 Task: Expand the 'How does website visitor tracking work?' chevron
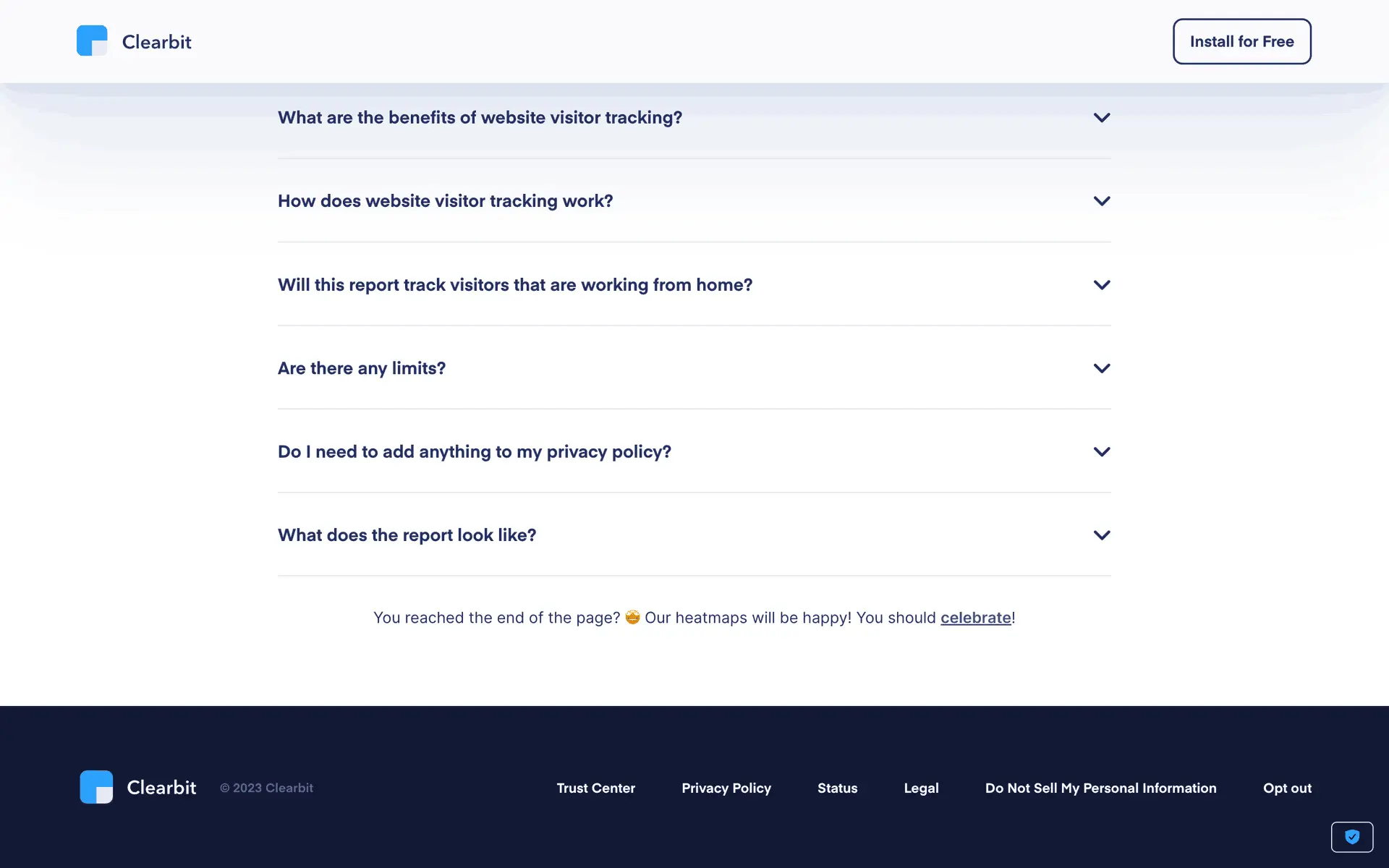(1101, 201)
